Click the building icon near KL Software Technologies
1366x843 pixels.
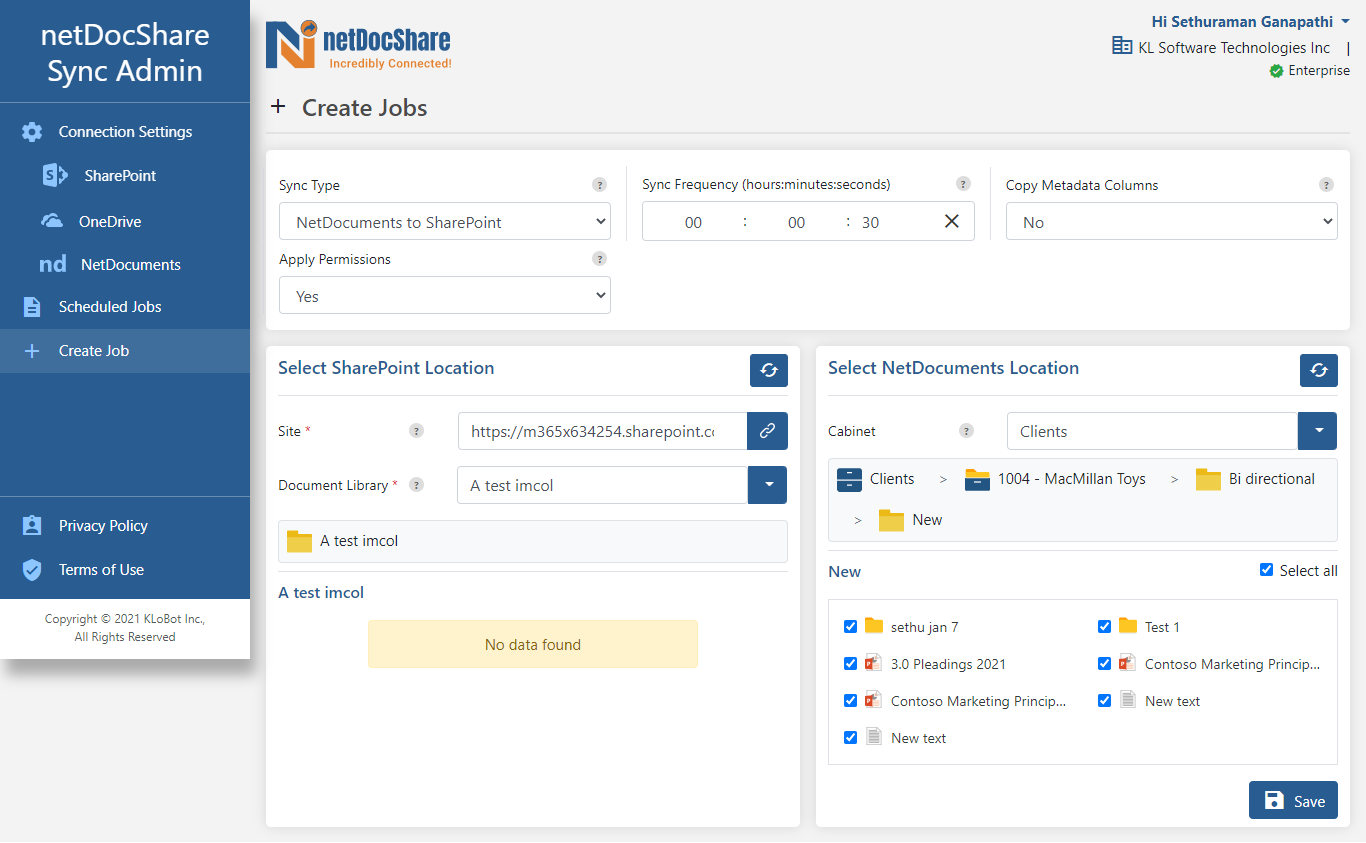click(1122, 46)
